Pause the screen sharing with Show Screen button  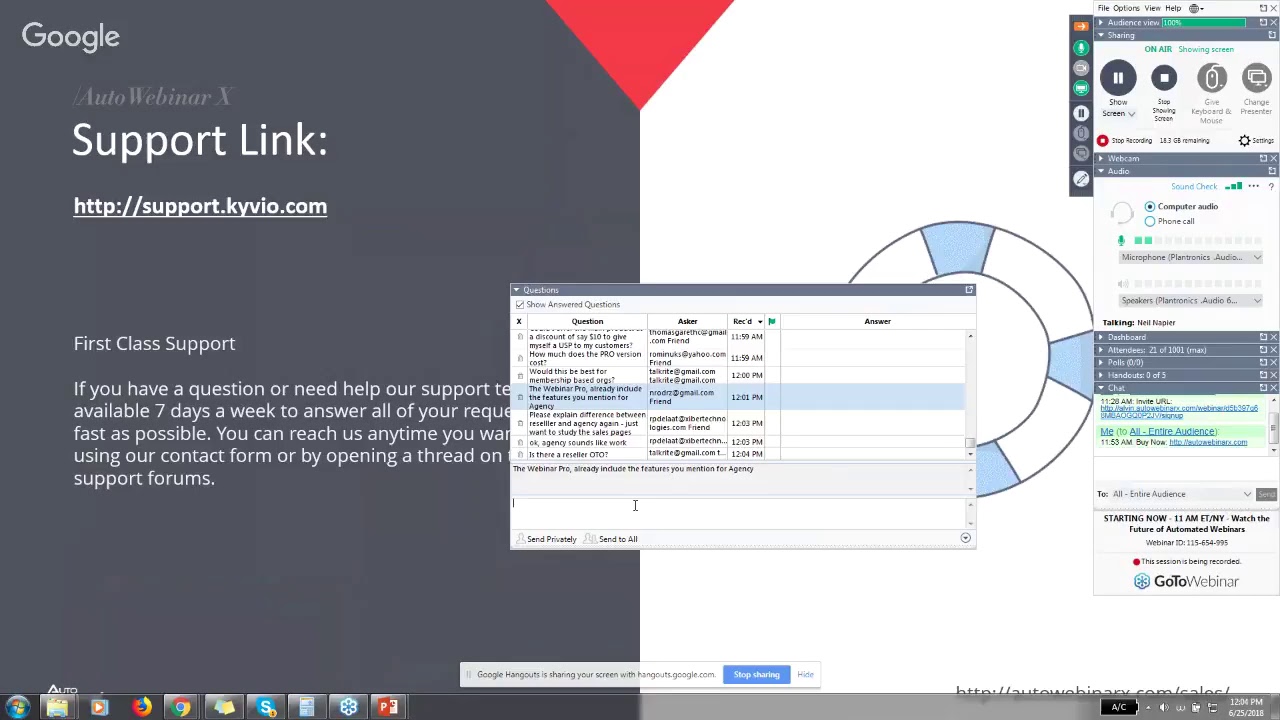click(1118, 78)
